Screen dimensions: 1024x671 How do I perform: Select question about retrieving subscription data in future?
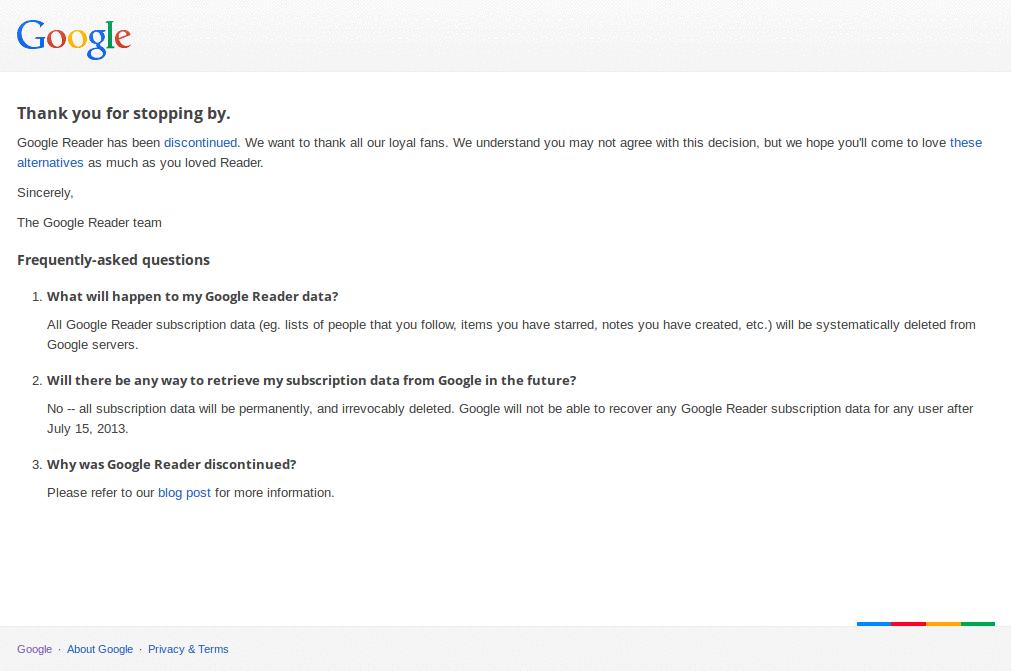tap(312, 380)
